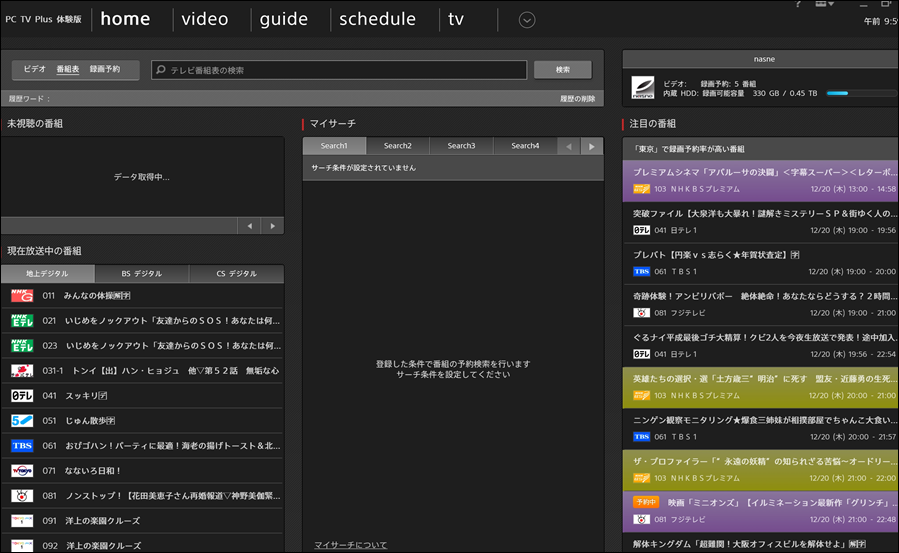Image resolution: width=899 pixels, height=553 pixels.
Task: Click the channel 031-1 station logo
Action: tap(22, 371)
